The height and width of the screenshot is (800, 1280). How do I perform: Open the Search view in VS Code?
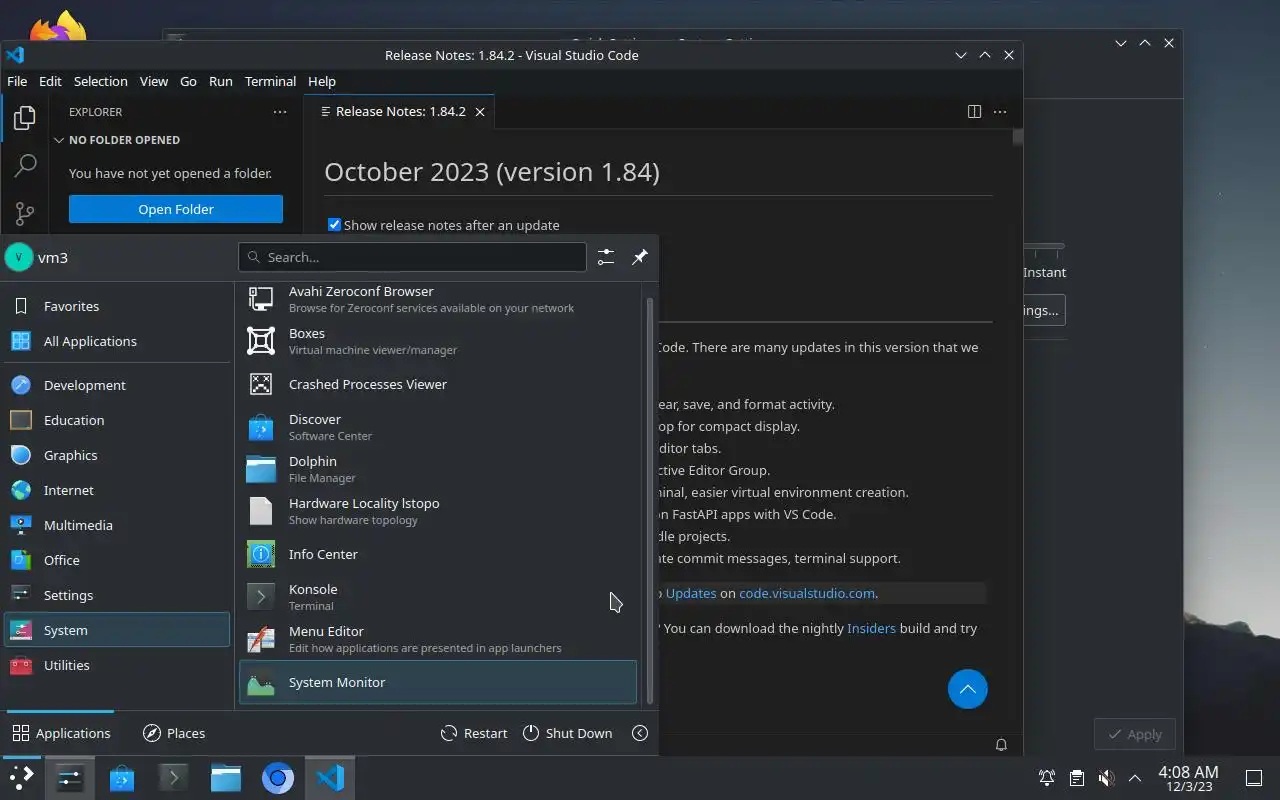(24, 166)
